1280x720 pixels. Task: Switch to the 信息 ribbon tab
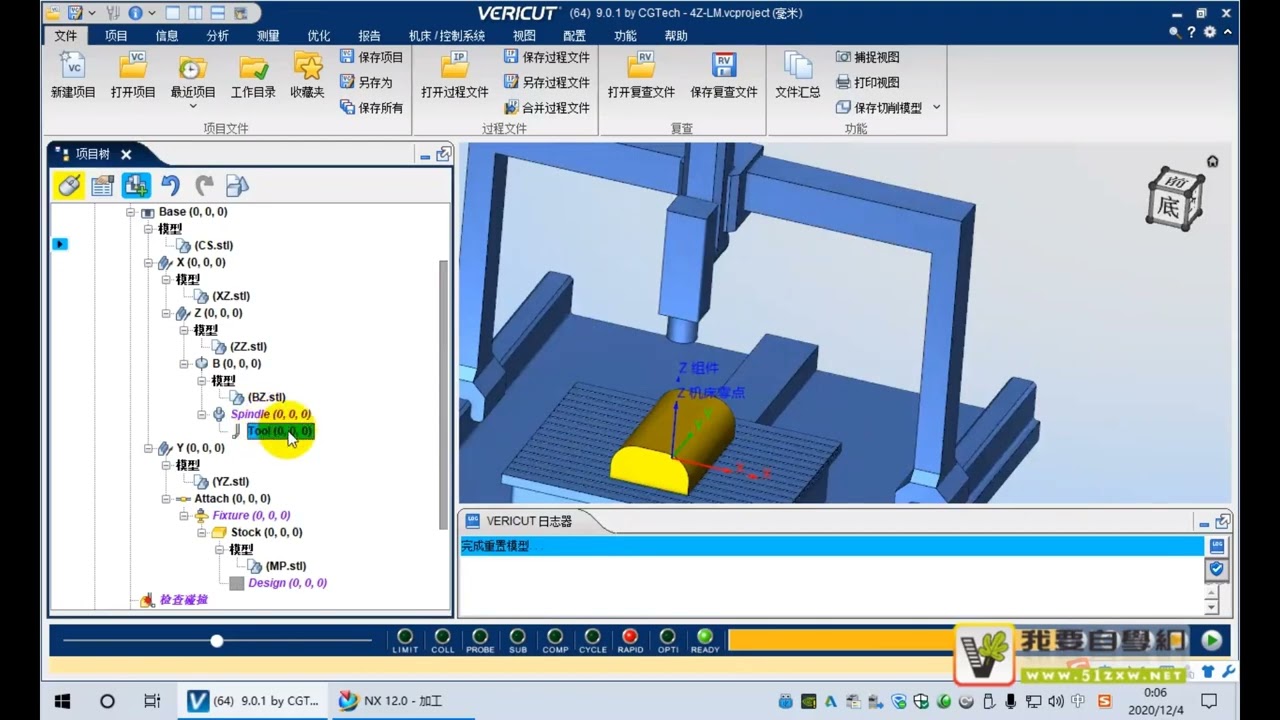point(167,35)
